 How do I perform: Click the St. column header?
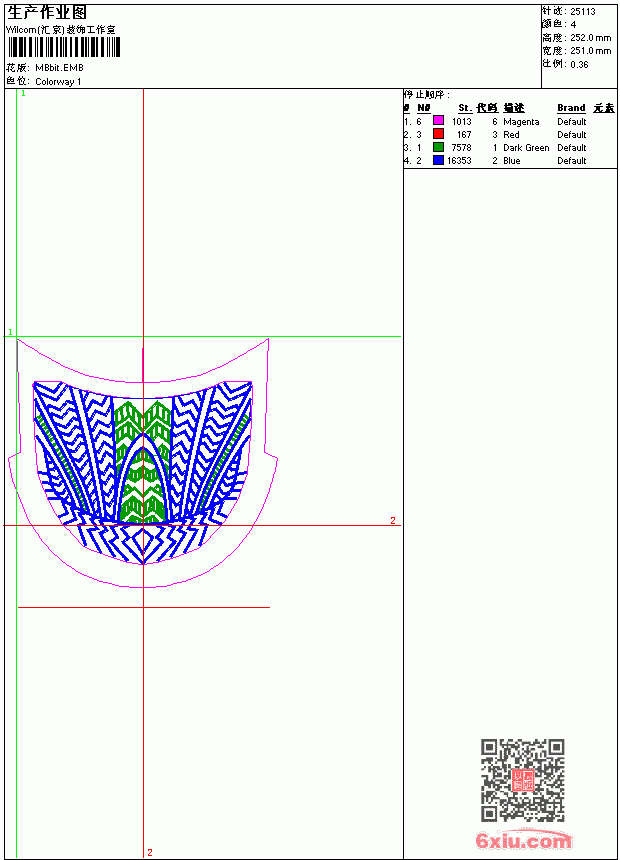465,108
